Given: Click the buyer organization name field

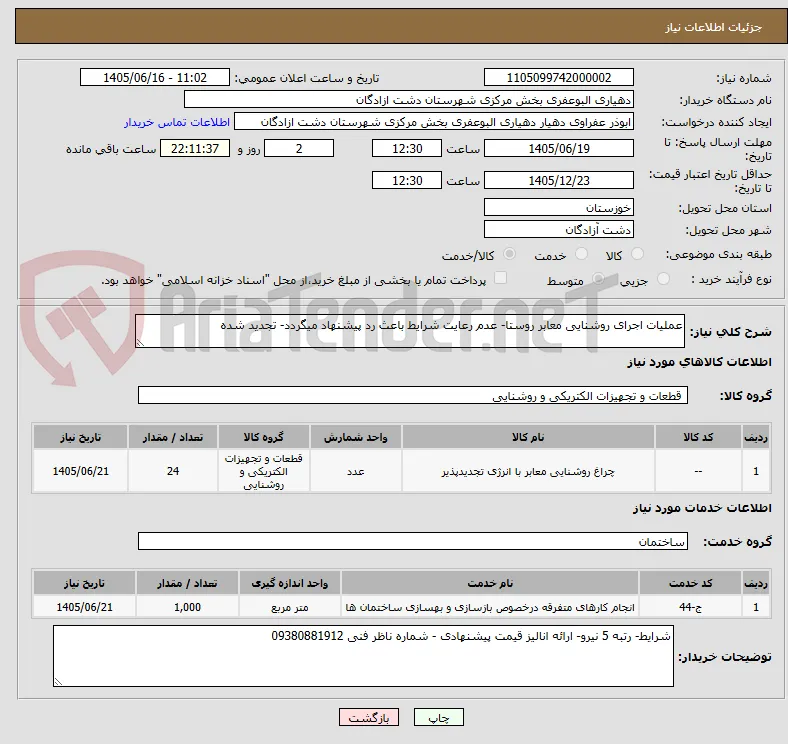Looking at the screenshot, I should (x=409, y=100).
